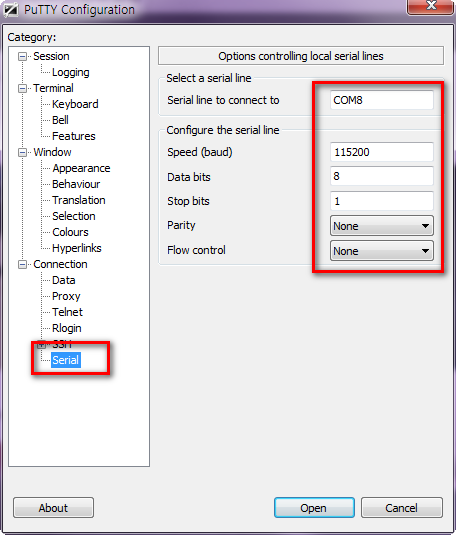Collapse the Window tree node

click(22, 152)
